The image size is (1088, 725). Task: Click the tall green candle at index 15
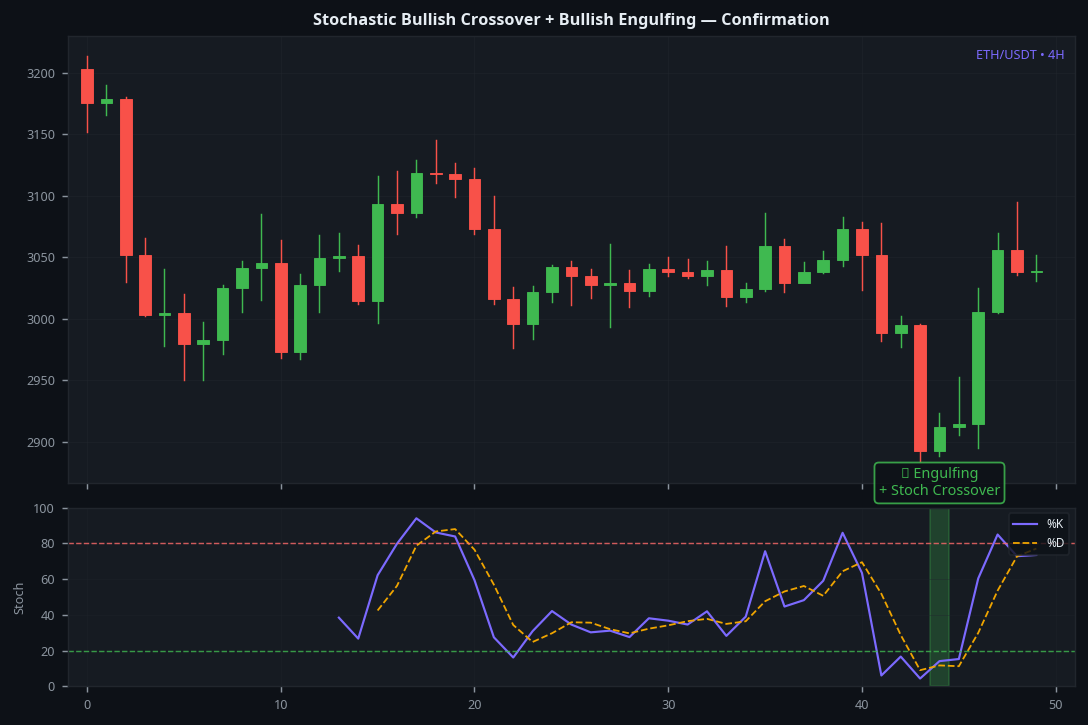378,253
